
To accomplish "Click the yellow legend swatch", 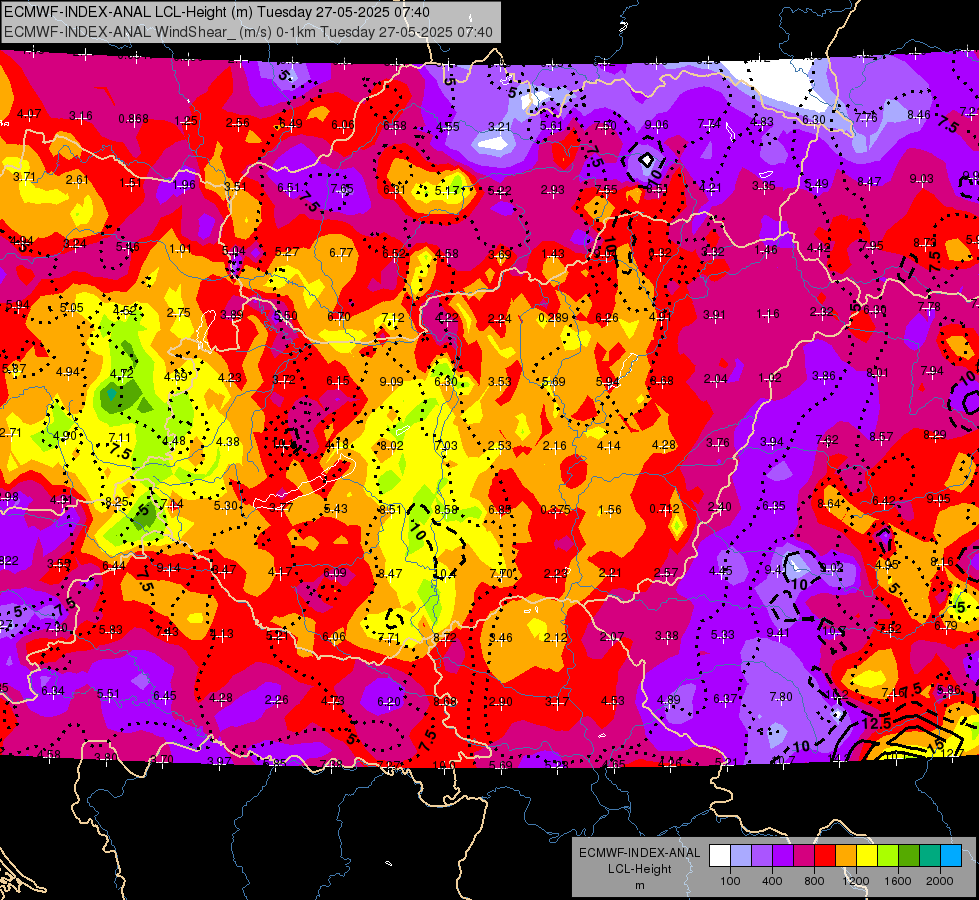I will [867, 856].
